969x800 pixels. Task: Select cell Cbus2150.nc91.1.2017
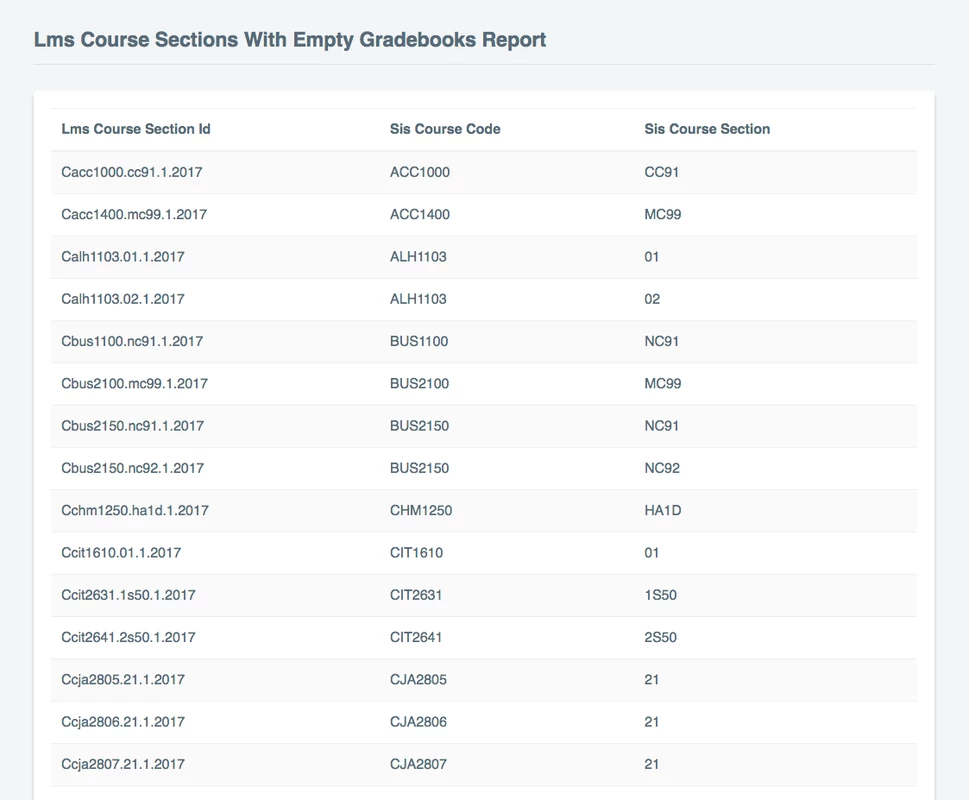133,426
